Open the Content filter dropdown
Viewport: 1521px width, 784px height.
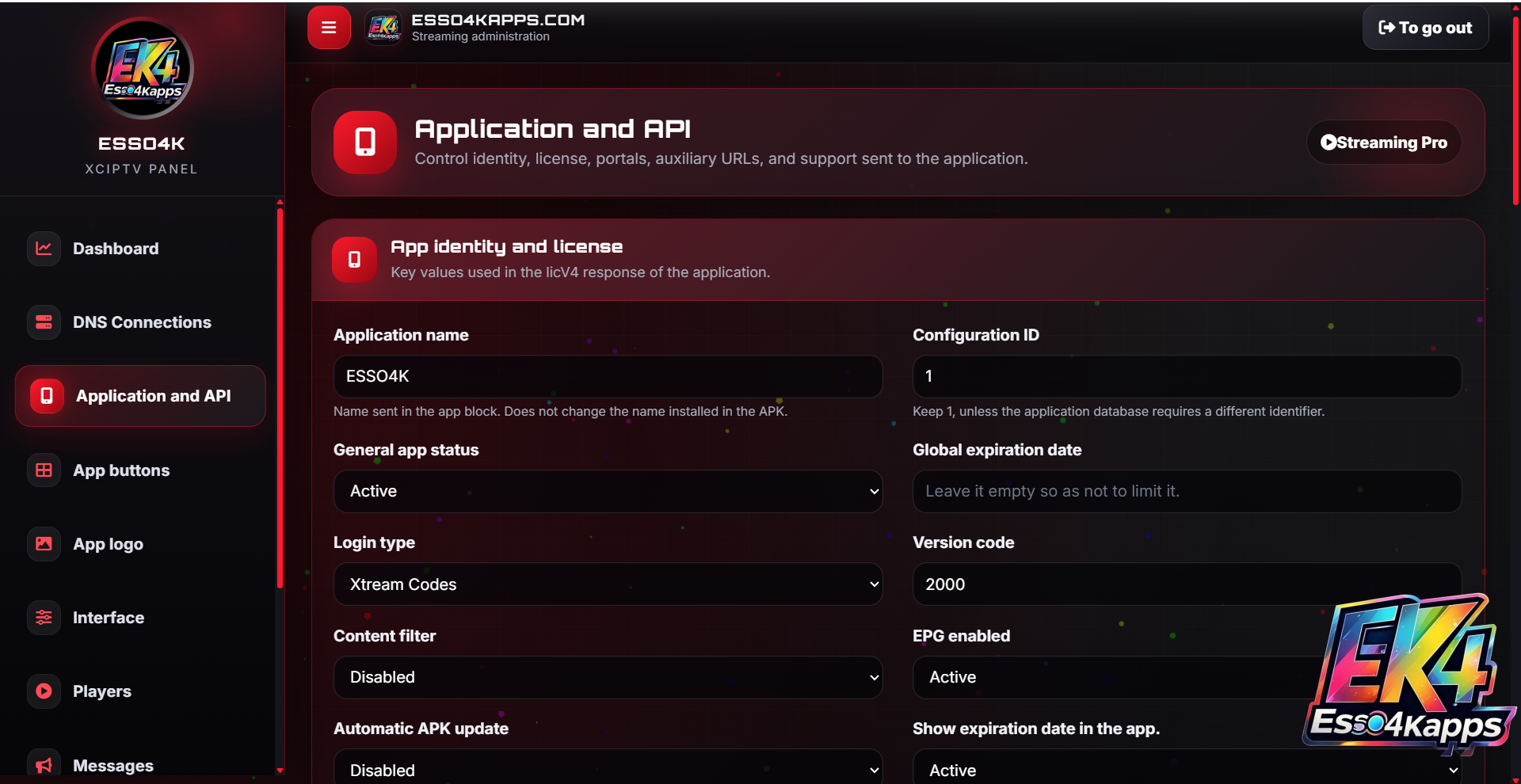(x=608, y=677)
